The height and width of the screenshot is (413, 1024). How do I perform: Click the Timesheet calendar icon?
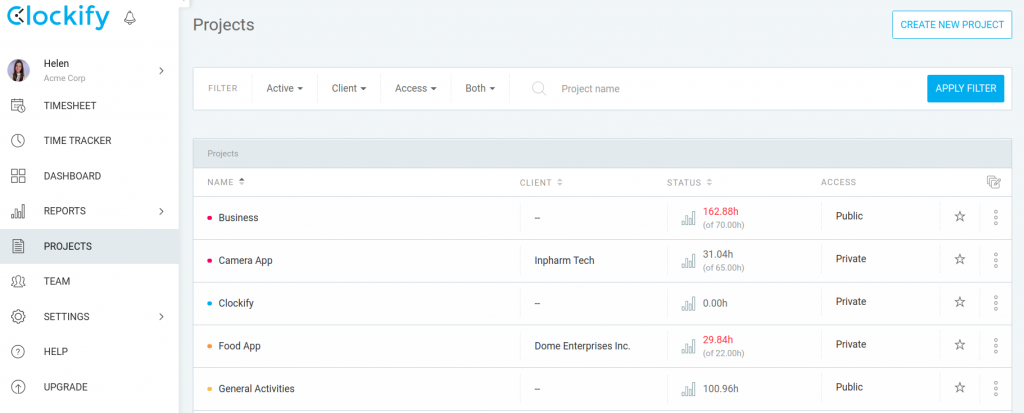pos(18,105)
